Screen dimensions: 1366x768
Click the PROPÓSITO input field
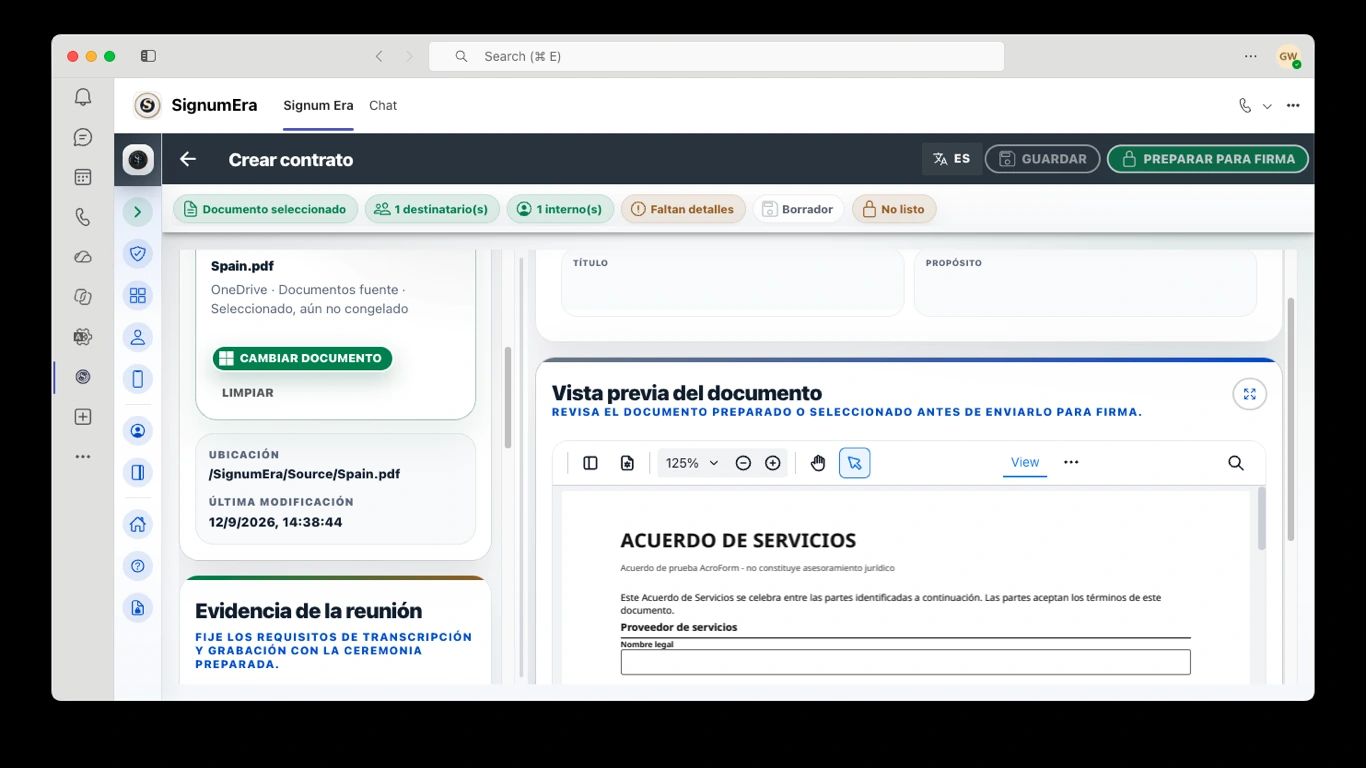[1085, 283]
